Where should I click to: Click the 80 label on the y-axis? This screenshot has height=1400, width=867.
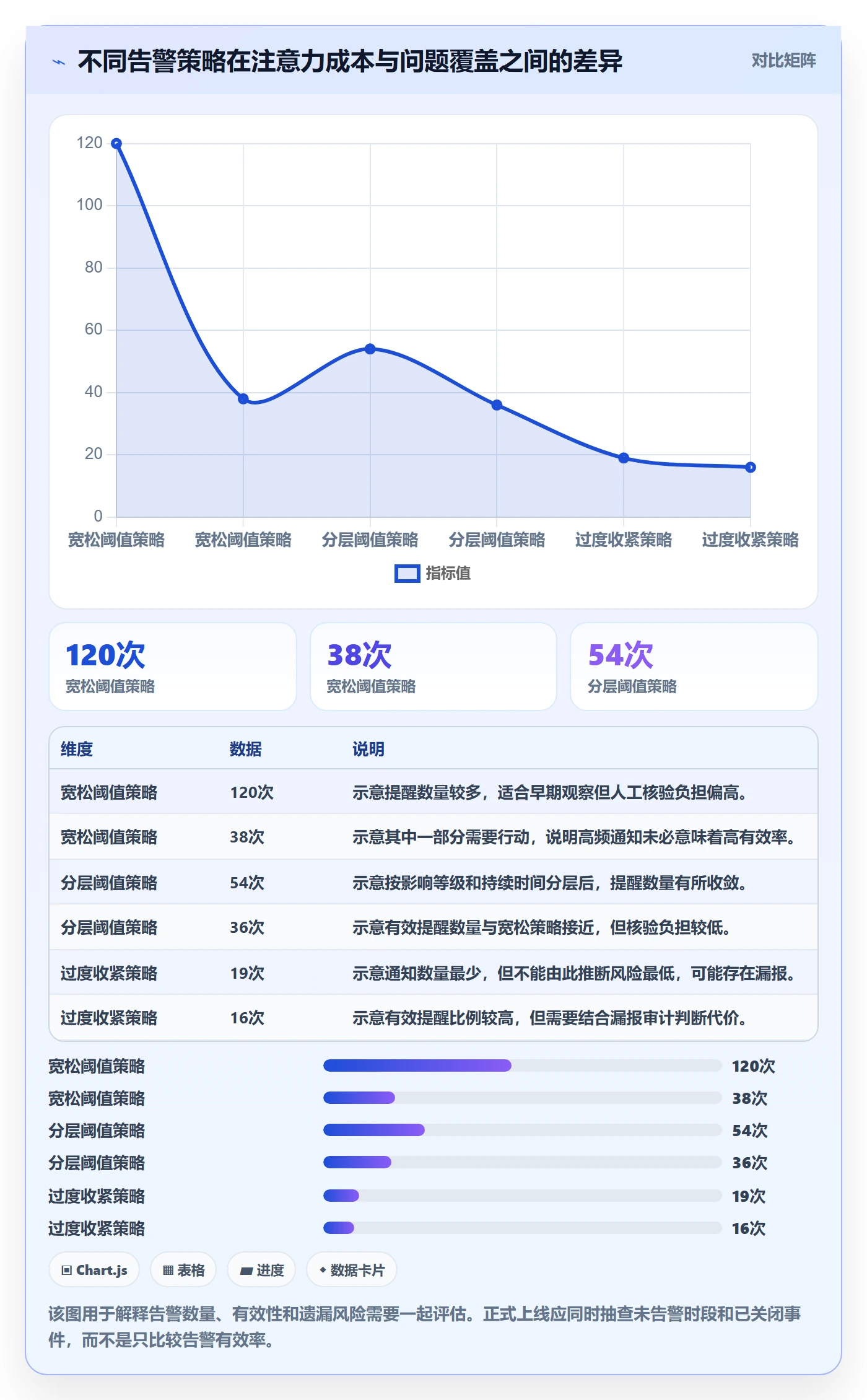94,268
